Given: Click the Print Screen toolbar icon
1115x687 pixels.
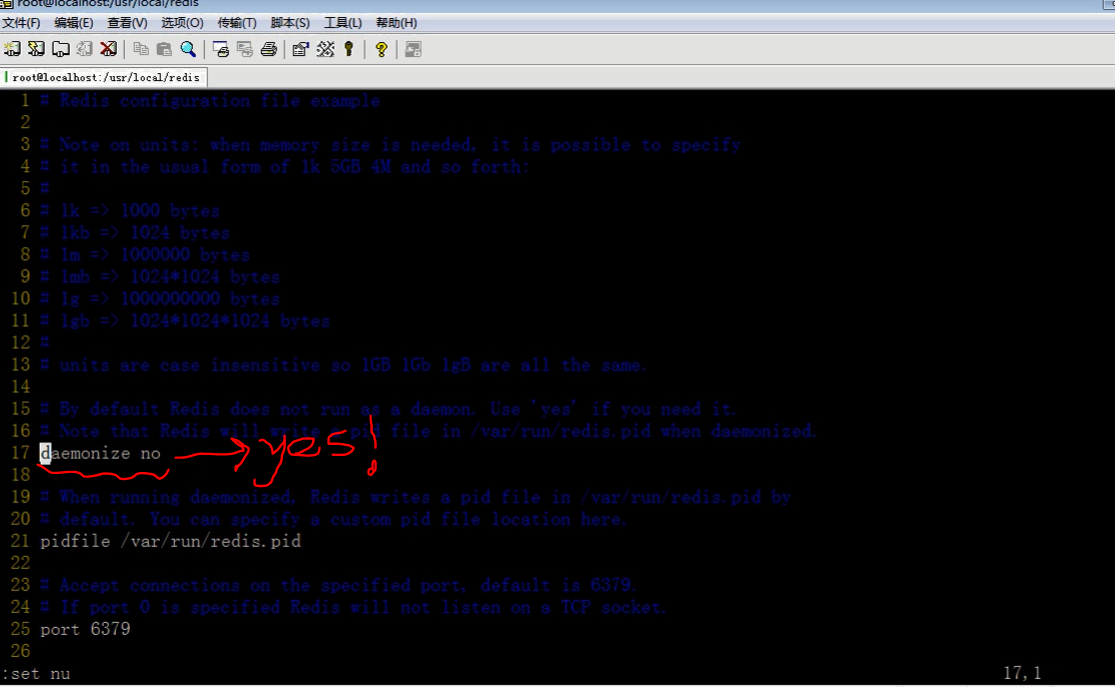Looking at the screenshot, I should click(x=220, y=49).
